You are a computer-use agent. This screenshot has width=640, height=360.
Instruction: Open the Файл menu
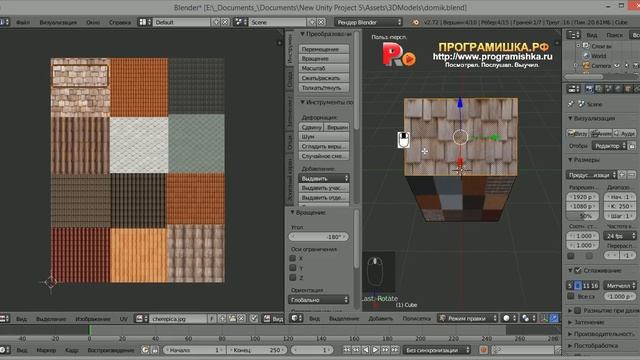pos(23,22)
